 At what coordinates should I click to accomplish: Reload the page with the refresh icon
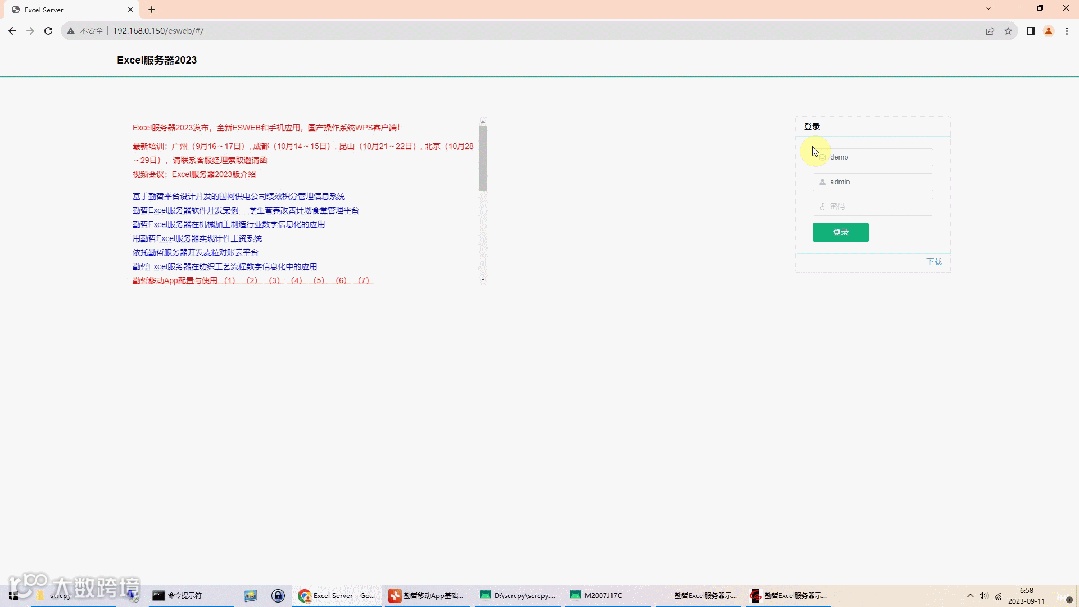click(48, 31)
